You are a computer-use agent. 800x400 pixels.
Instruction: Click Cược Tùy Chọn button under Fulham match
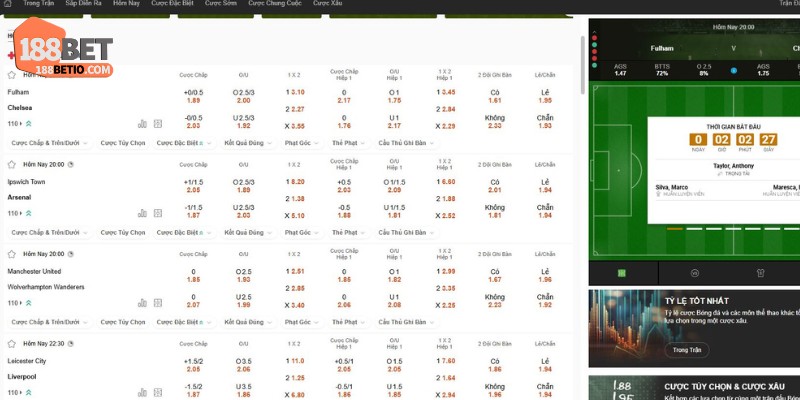[x=124, y=143]
